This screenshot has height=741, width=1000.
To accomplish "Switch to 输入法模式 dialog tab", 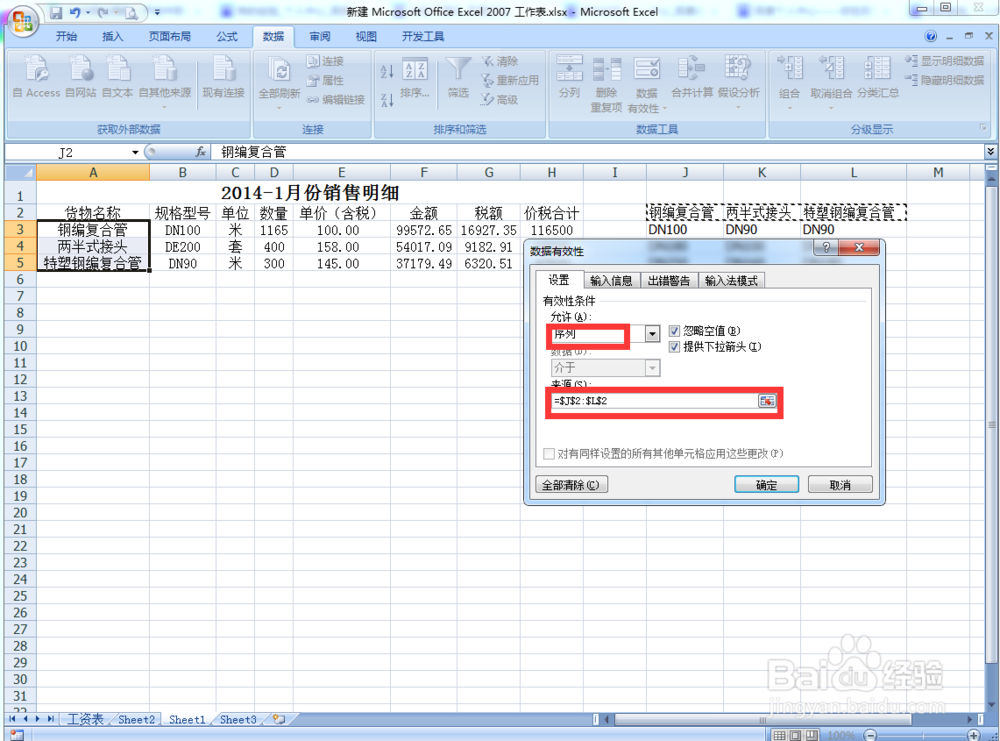I will click(x=731, y=281).
